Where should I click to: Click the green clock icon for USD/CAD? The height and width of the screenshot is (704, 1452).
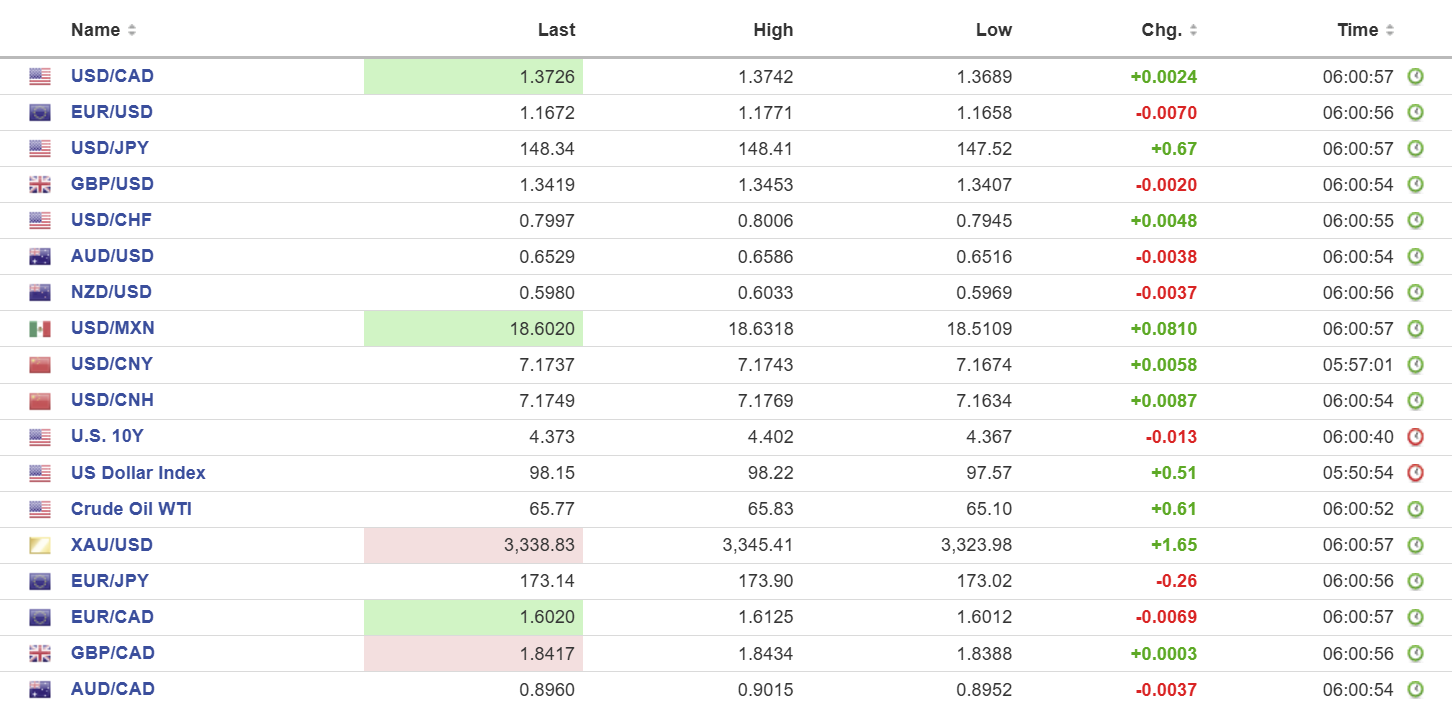tap(1415, 77)
